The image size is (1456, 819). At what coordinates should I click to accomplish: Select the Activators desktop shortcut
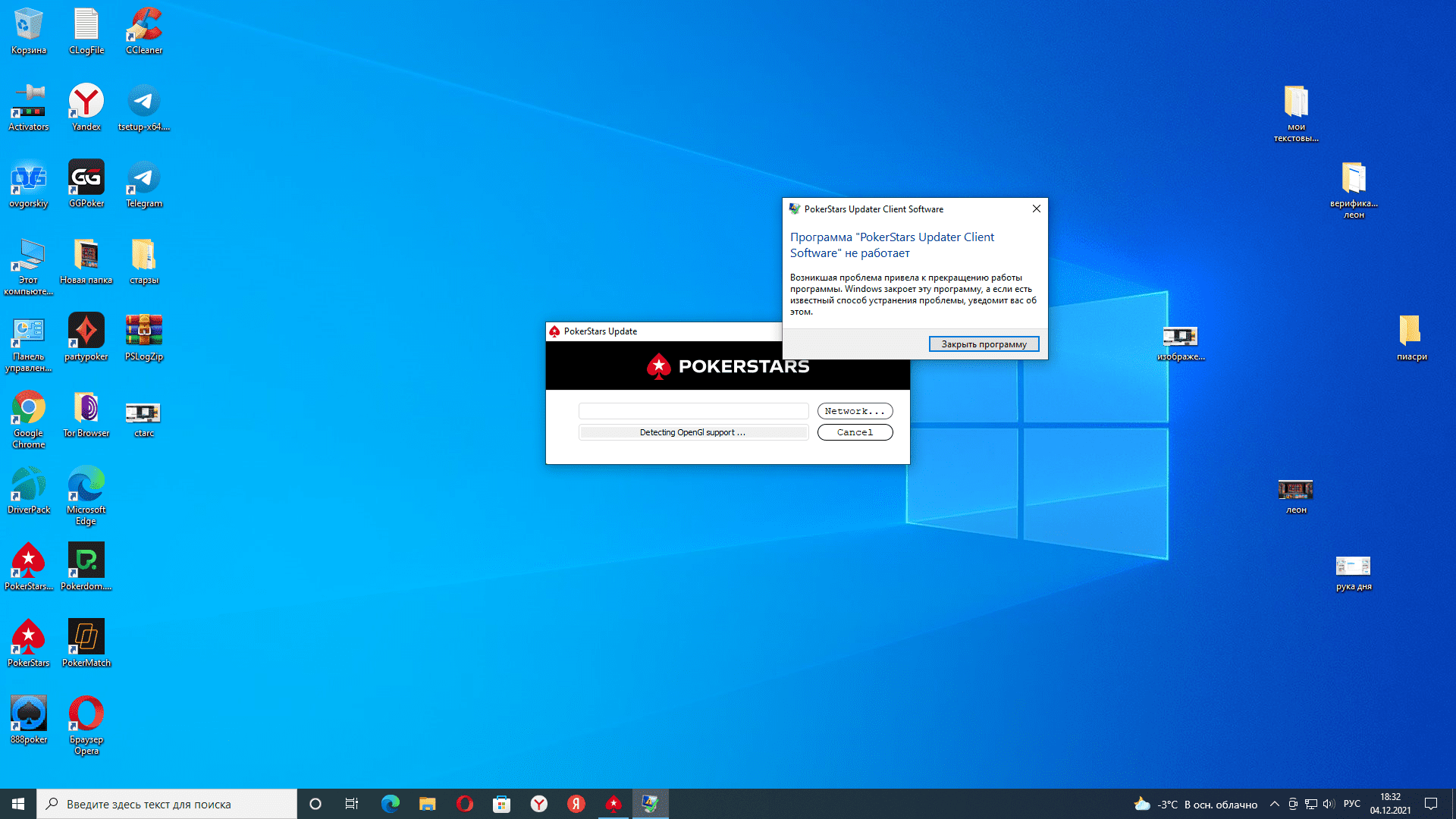pos(29,108)
